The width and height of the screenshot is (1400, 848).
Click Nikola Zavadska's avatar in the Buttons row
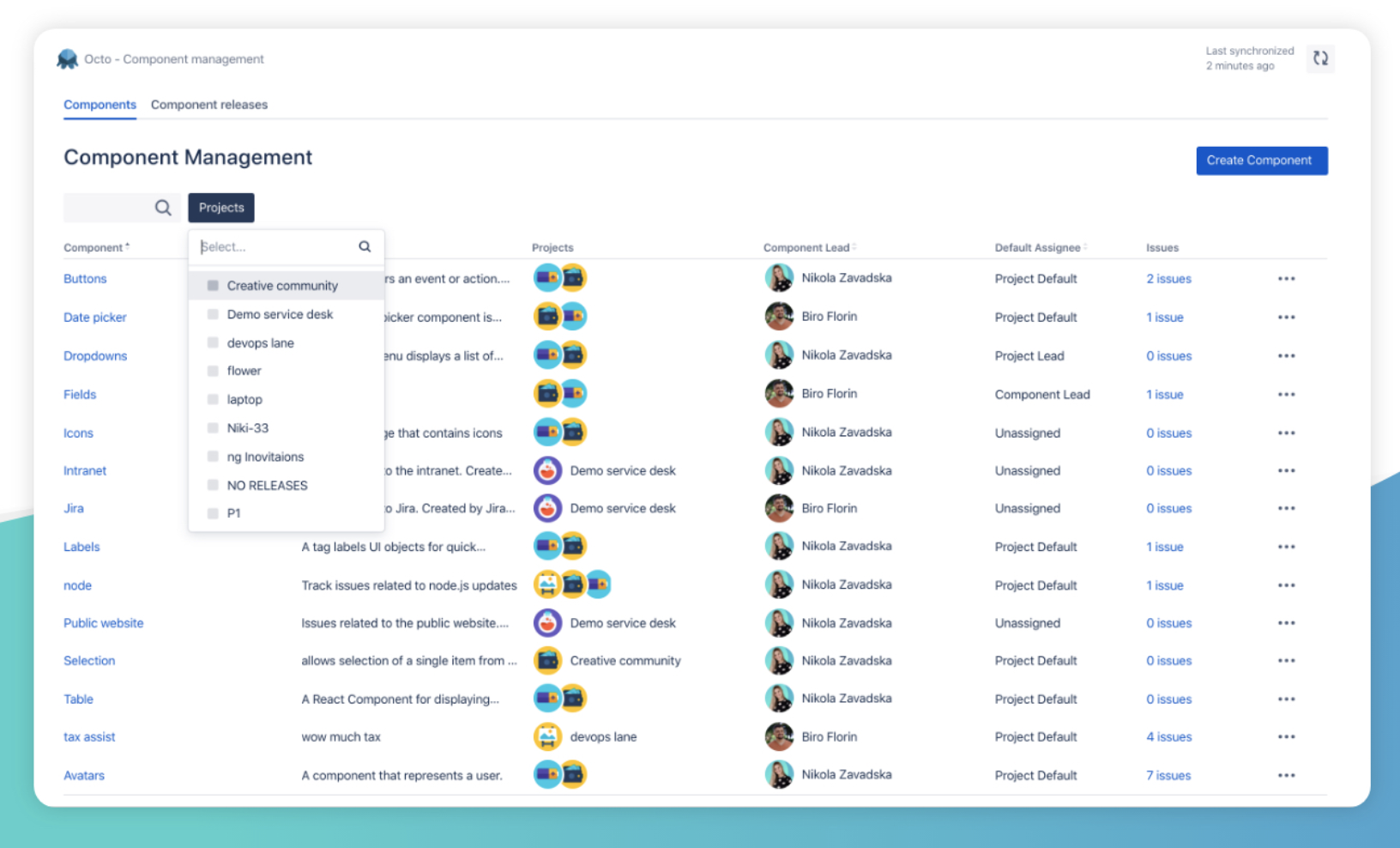779,278
